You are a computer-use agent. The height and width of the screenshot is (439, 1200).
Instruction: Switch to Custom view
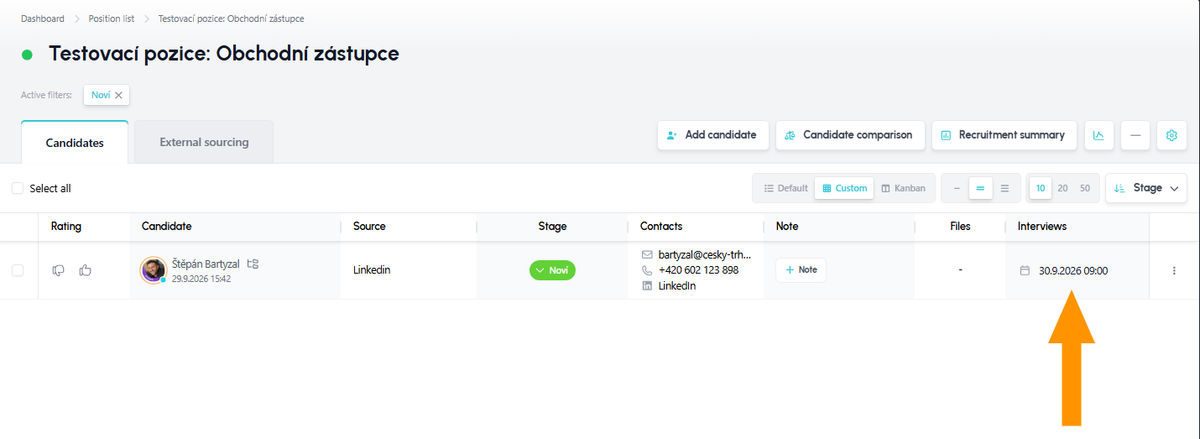coord(844,188)
